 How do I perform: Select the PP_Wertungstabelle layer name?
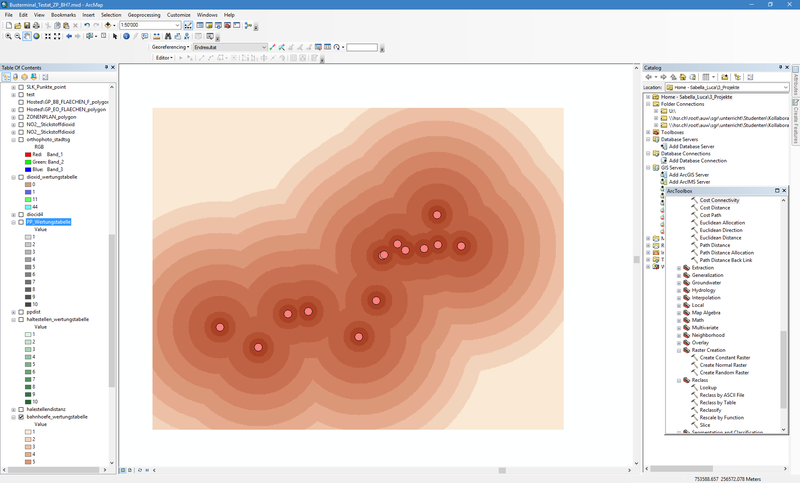(48, 222)
